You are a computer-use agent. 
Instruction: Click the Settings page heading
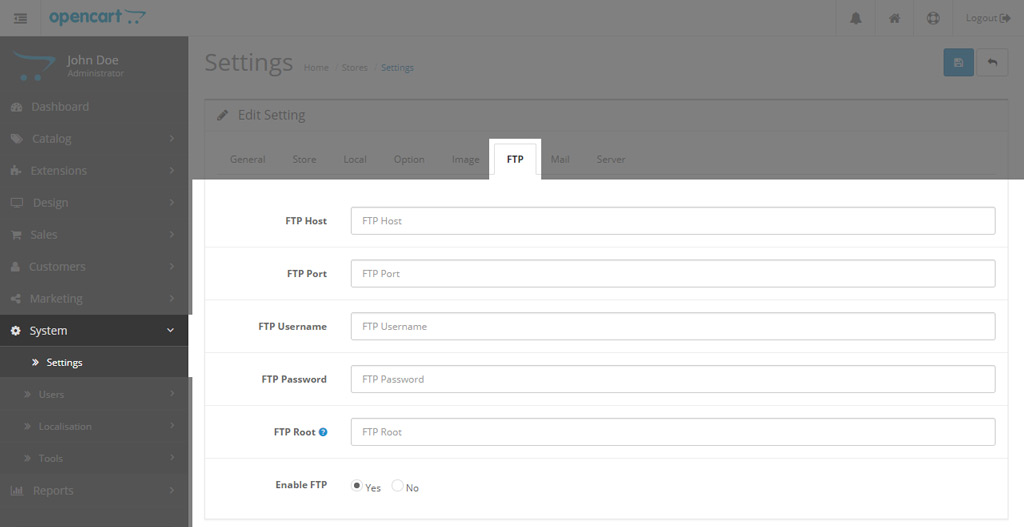point(249,63)
